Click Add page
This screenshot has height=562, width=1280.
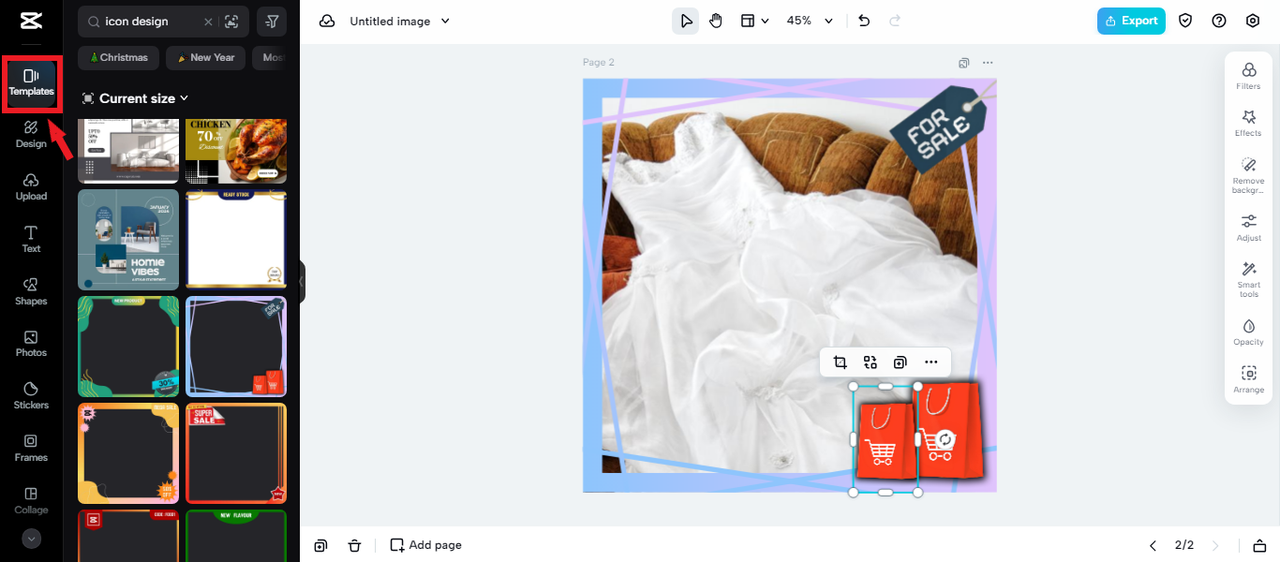coord(426,545)
